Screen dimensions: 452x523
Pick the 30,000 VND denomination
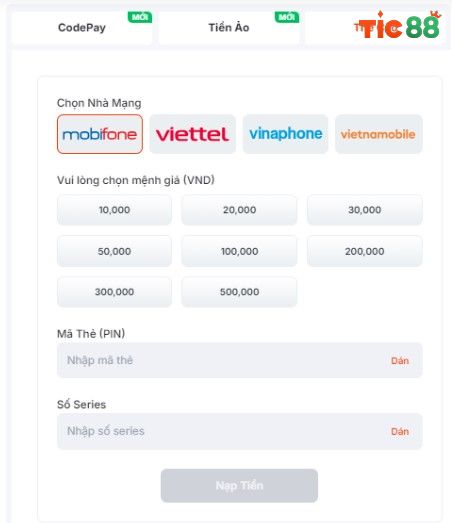click(x=365, y=210)
